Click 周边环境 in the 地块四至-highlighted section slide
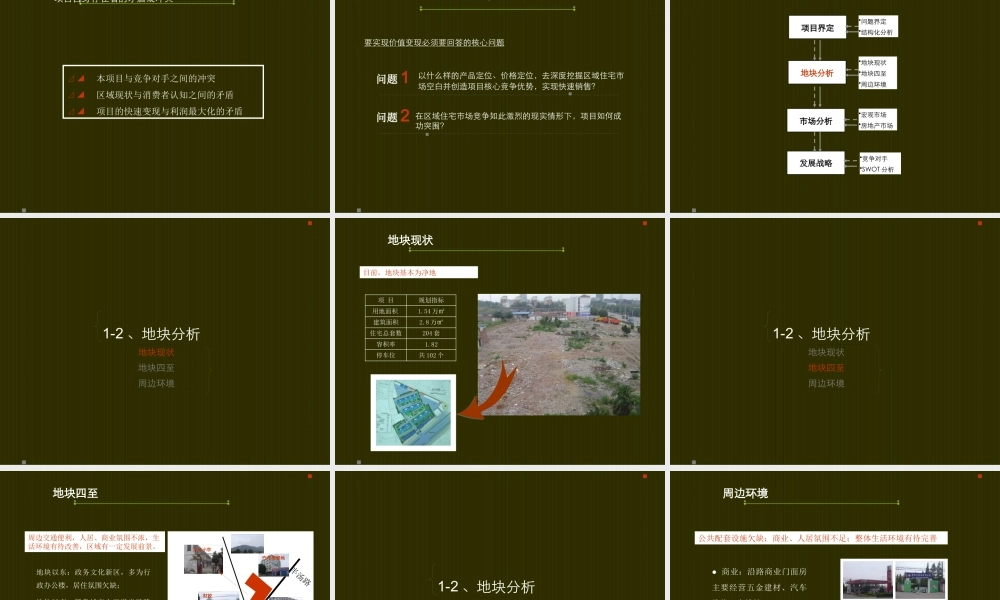 [826, 383]
